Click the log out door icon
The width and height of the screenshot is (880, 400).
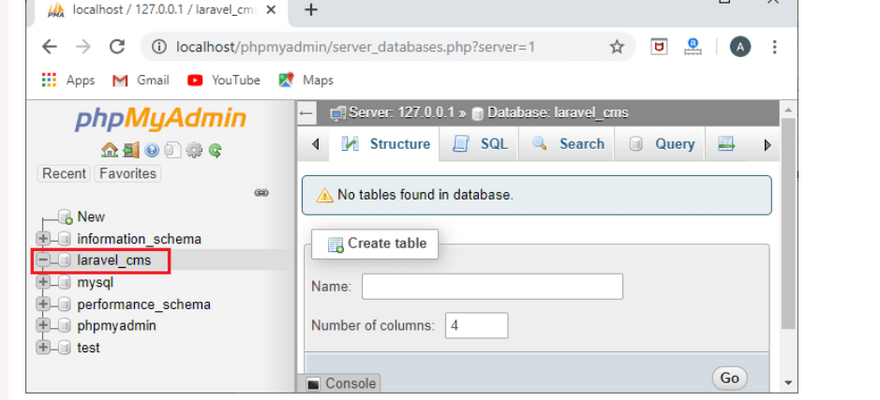(x=131, y=150)
